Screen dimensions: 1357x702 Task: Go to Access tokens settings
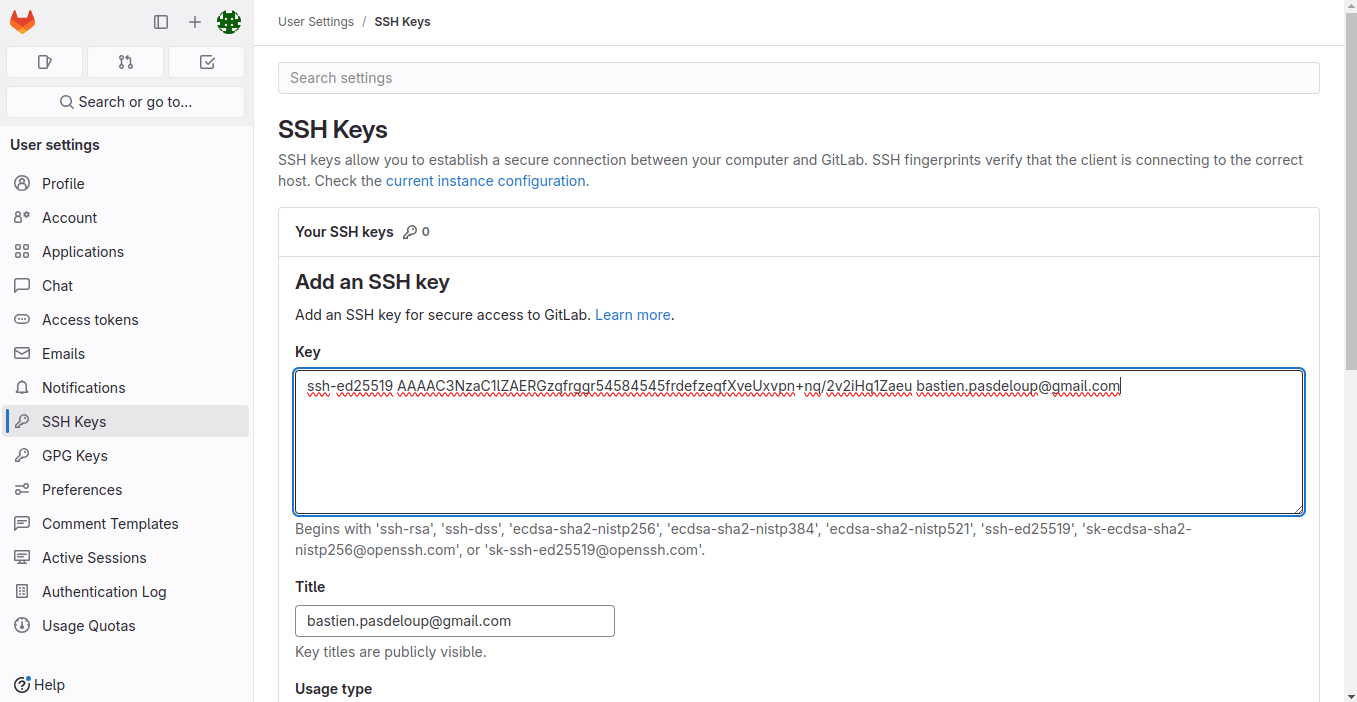[90, 320]
